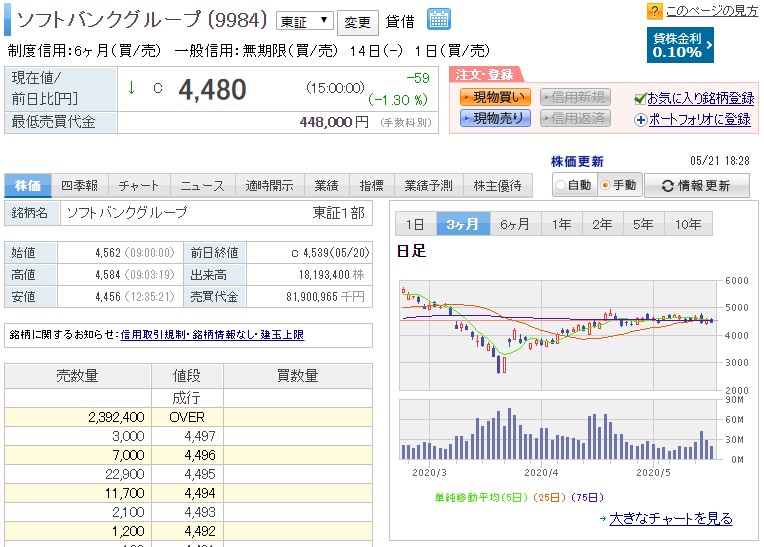Viewport: 764px width, 547px height.
Task: Click the 変更 button
Action: 358,22
